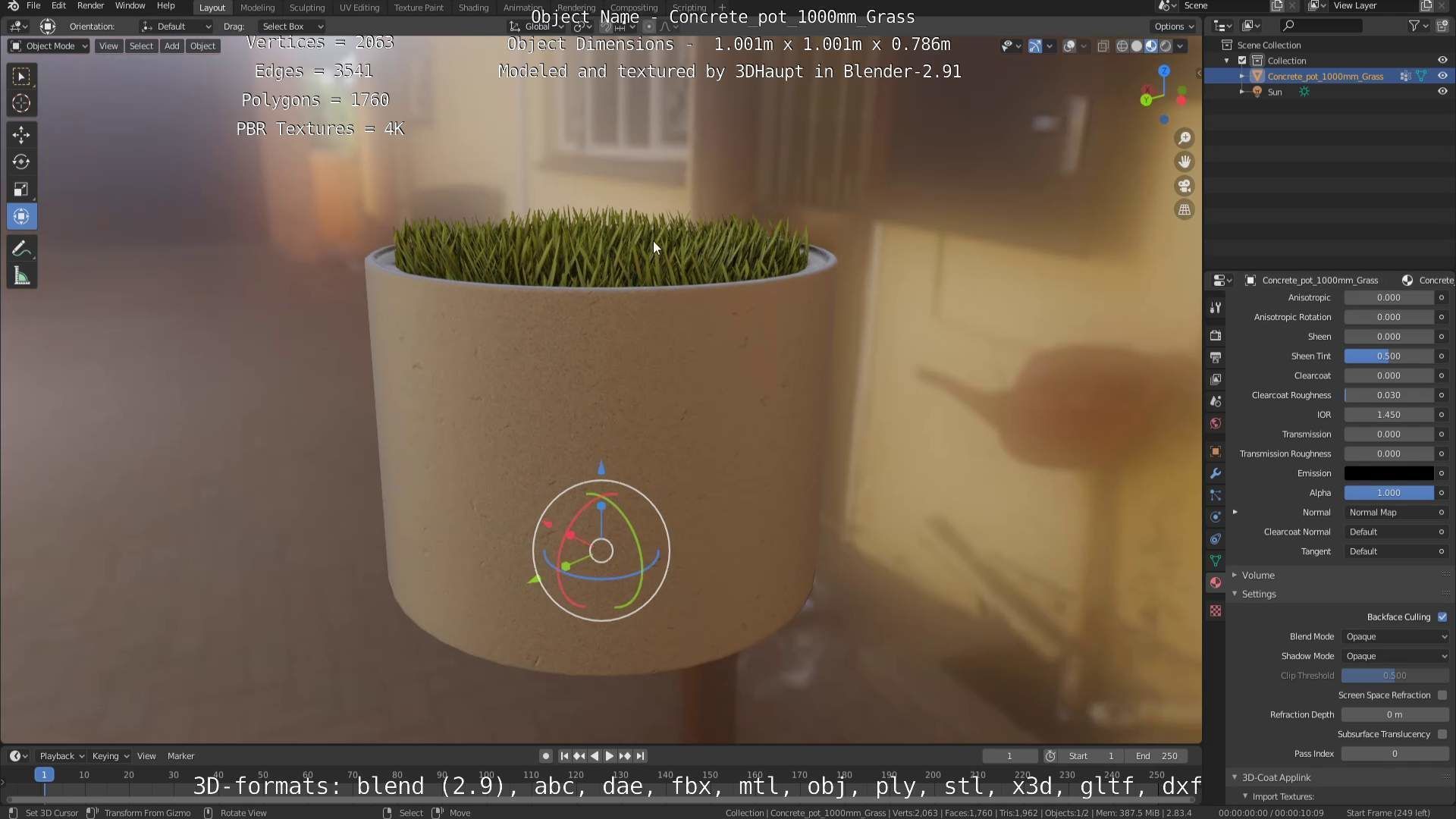Open the Render properties tab

(1216, 335)
